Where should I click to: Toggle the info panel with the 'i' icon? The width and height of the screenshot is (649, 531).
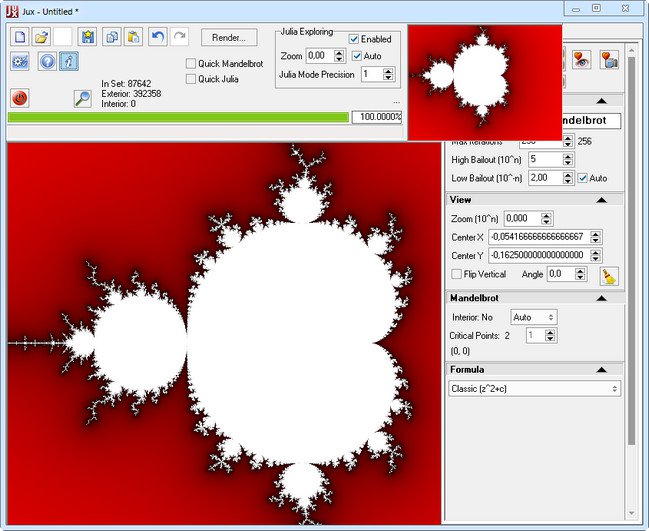pyautogui.click(x=69, y=62)
